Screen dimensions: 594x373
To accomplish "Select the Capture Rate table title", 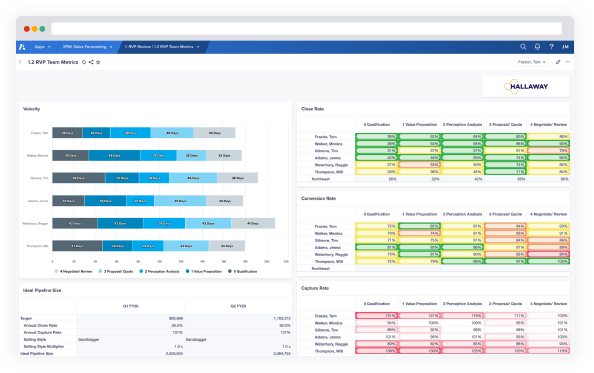I will [x=315, y=288].
